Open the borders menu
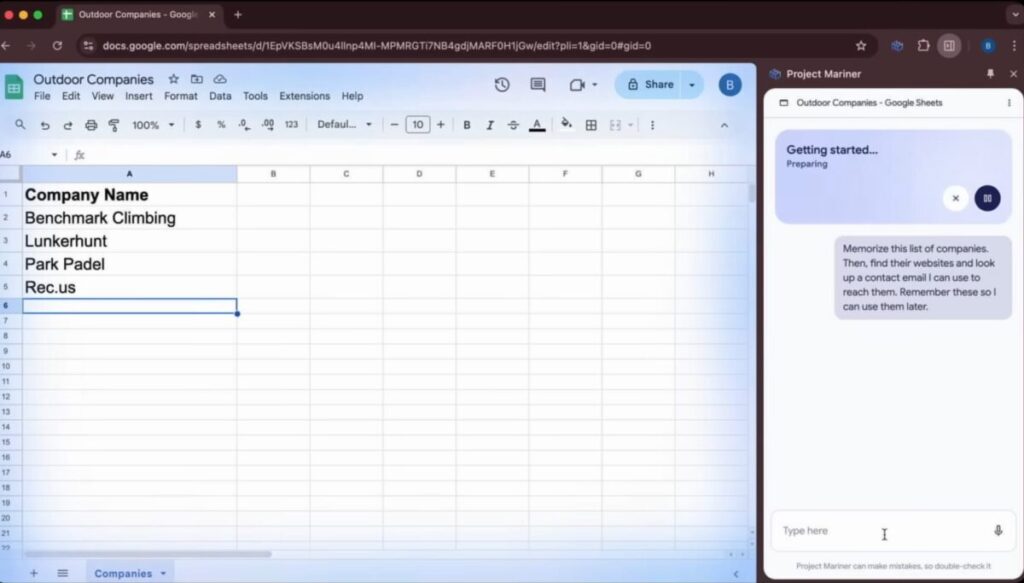1024x583 pixels. coord(591,125)
